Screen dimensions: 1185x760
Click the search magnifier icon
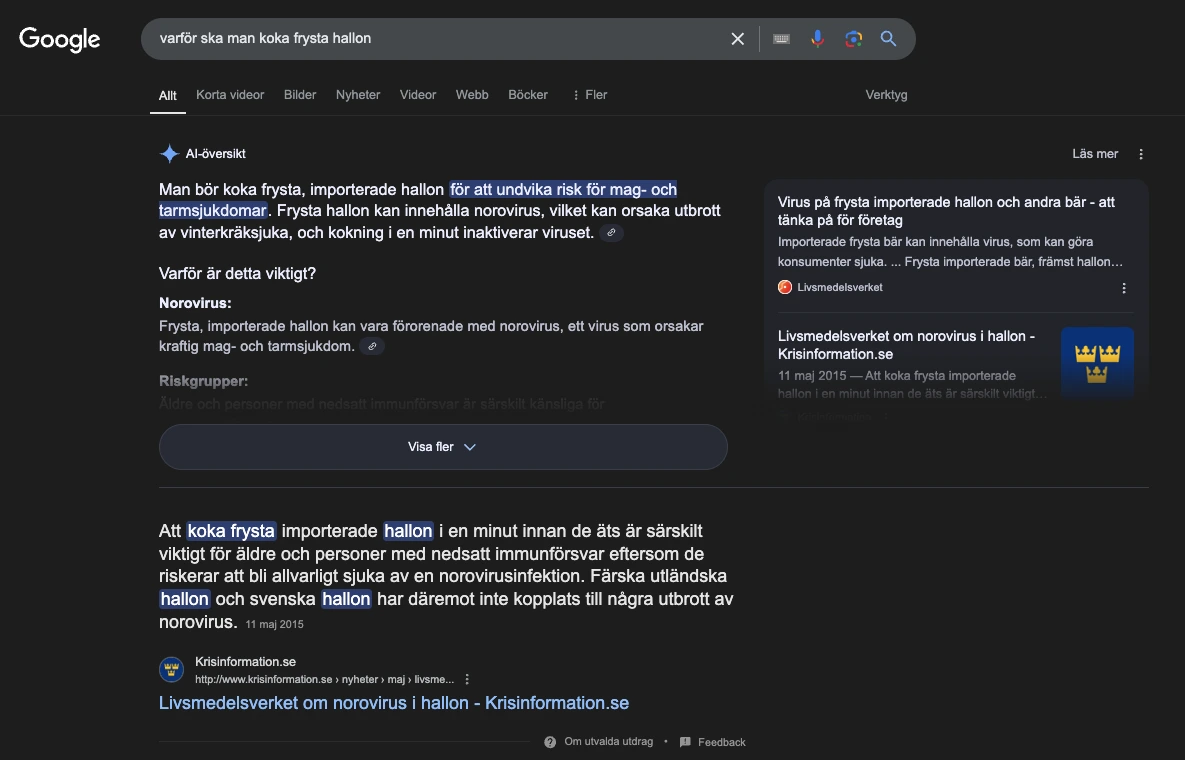888,38
